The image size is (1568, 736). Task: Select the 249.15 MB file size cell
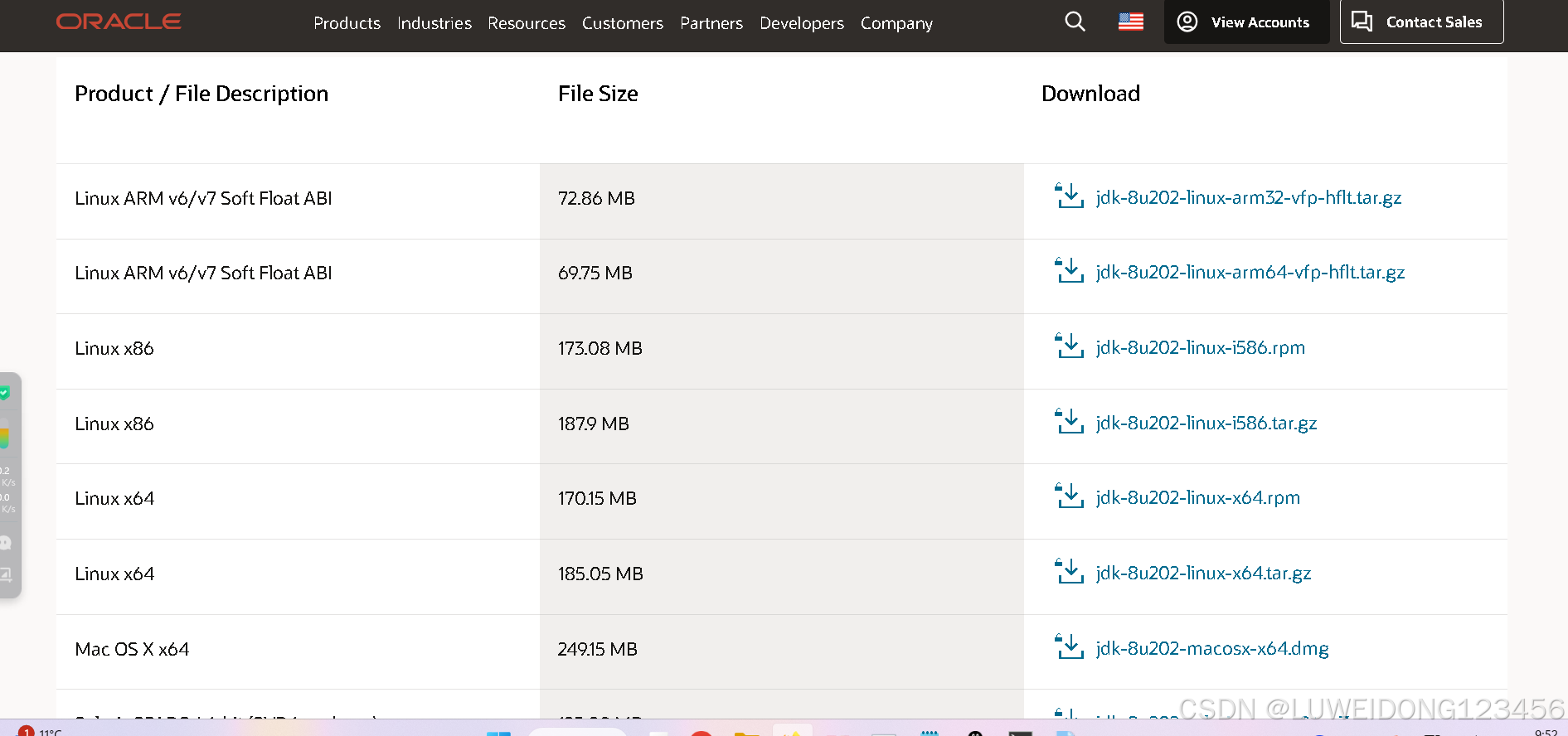[782, 652]
